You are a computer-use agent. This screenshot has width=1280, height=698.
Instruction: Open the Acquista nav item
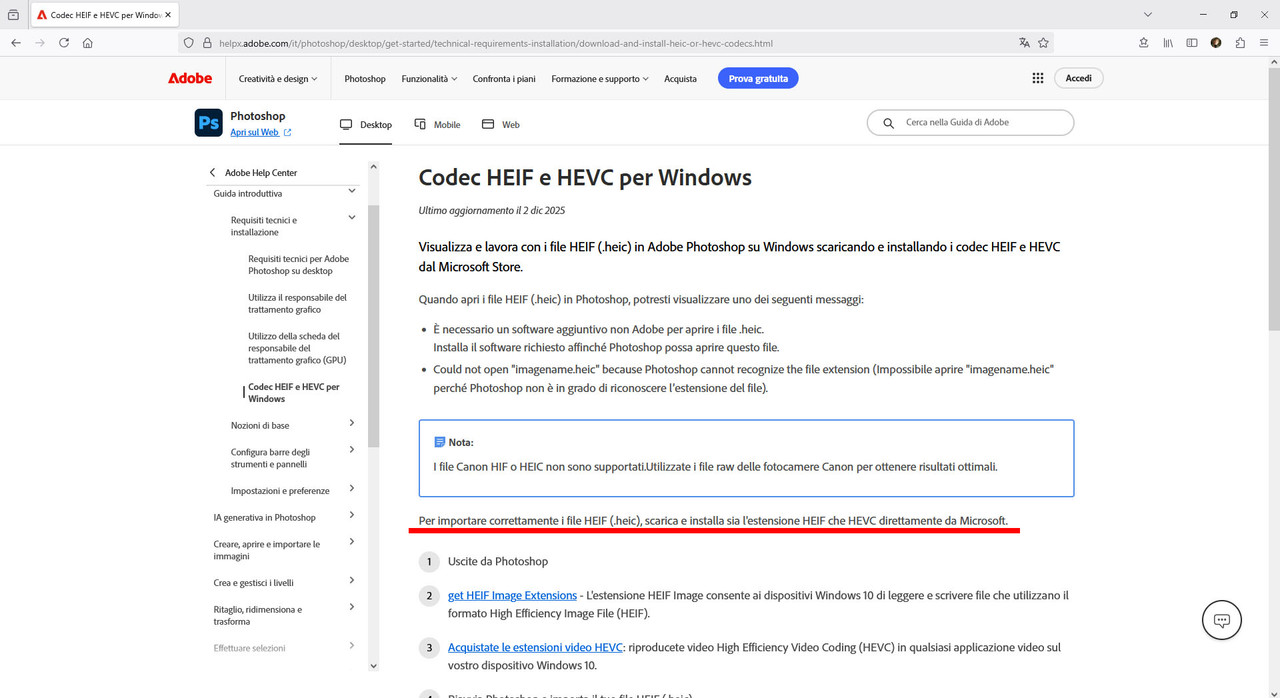click(680, 78)
